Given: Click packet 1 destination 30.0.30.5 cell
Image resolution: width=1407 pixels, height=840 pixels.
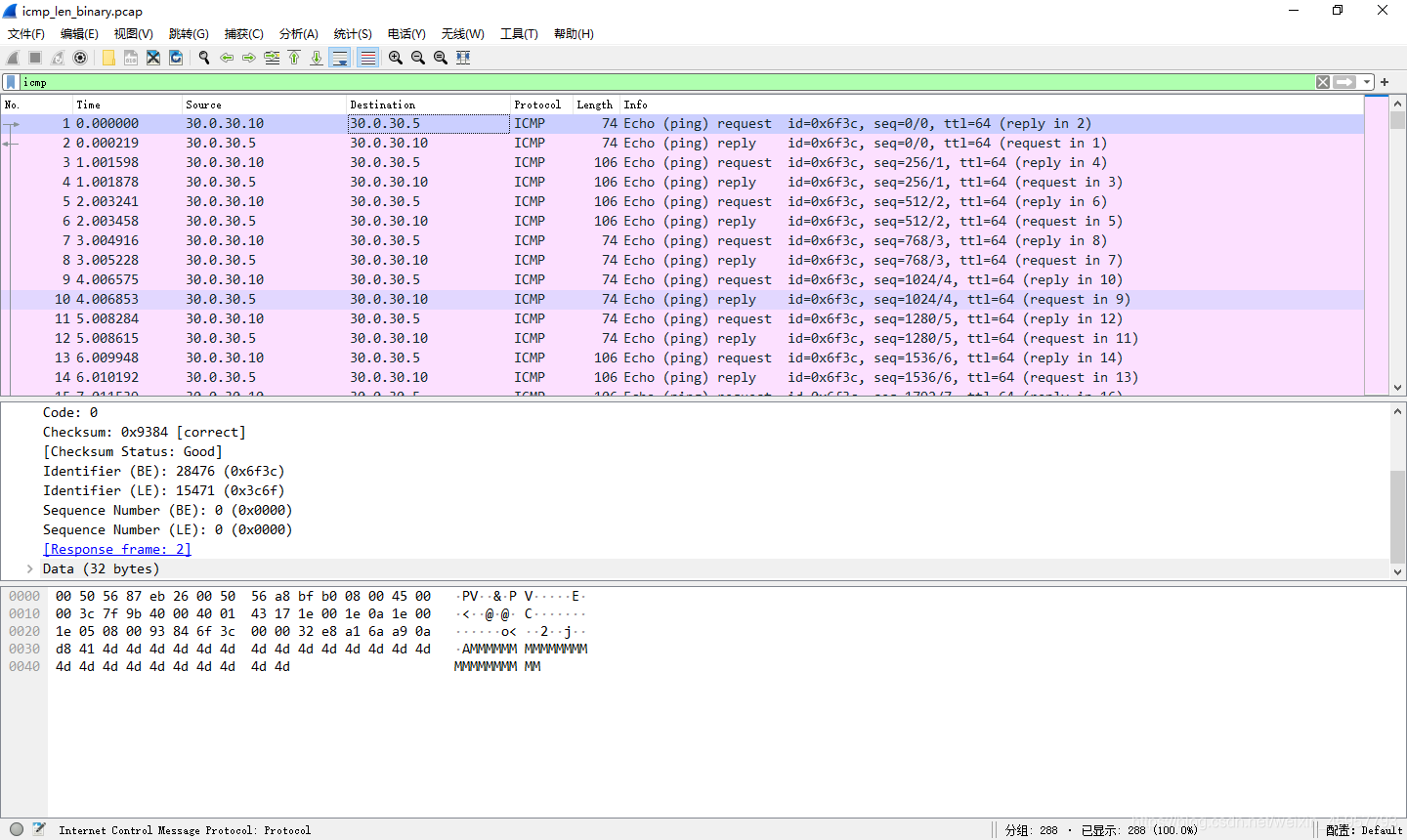Looking at the screenshot, I should pos(428,123).
